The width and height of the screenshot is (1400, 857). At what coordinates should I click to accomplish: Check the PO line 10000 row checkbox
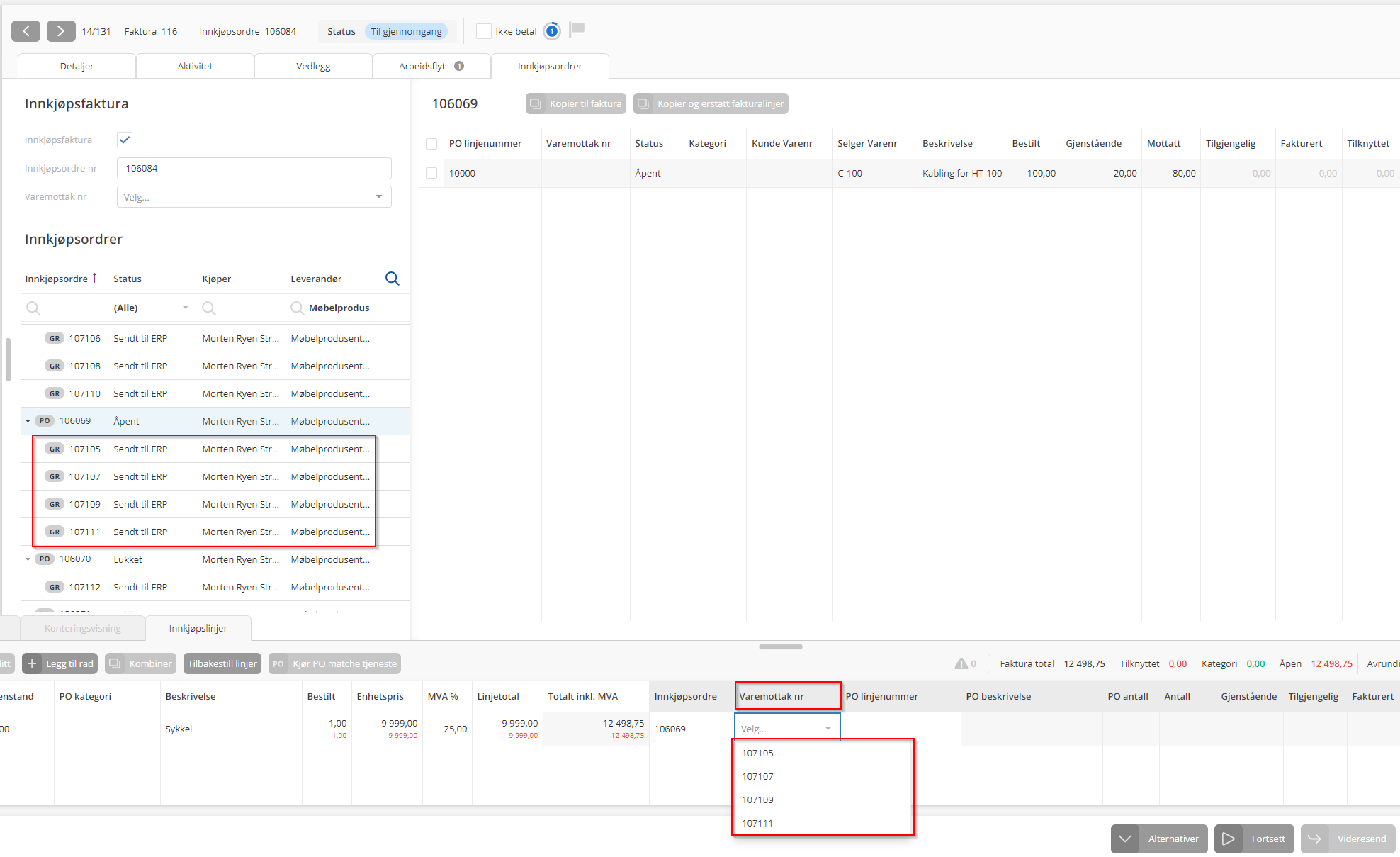431,173
